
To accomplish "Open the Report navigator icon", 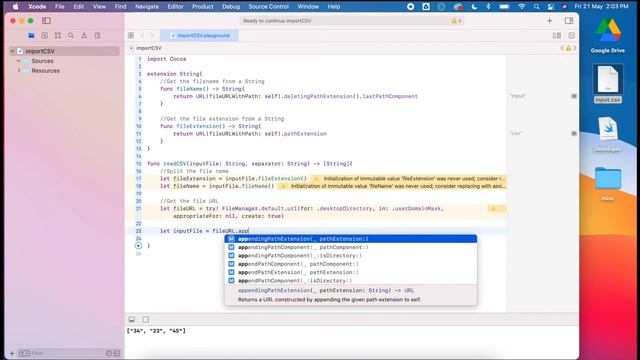I will pos(97,36).
